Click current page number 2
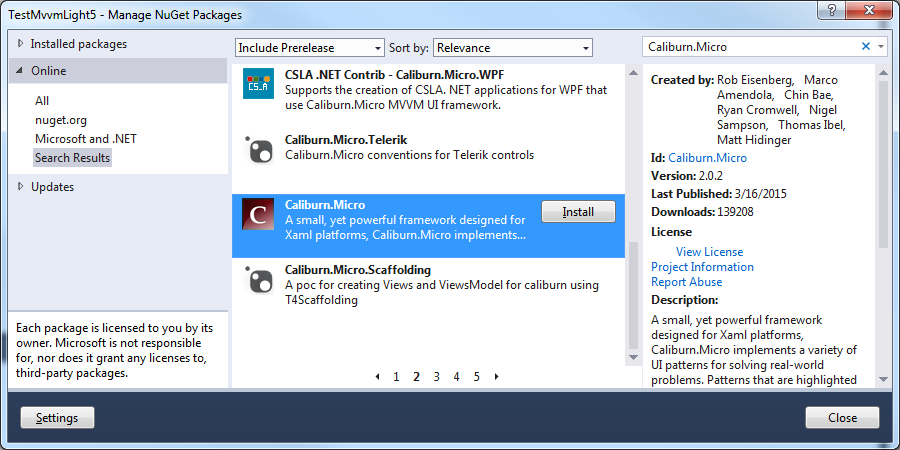Image resolution: width=900 pixels, height=450 pixels. pos(416,377)
